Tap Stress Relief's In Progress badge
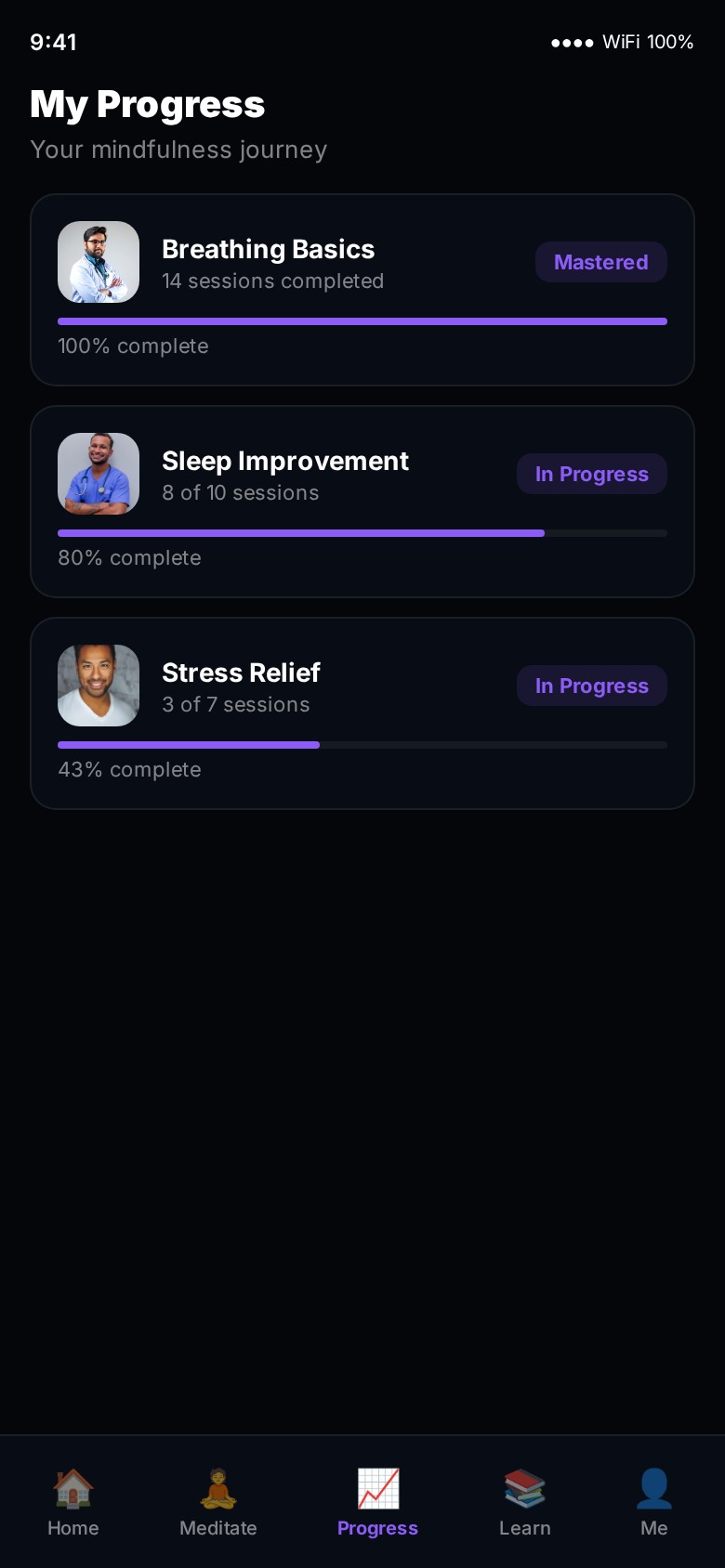This screenshot has height=1568, width=725. [x=591, y=686]
